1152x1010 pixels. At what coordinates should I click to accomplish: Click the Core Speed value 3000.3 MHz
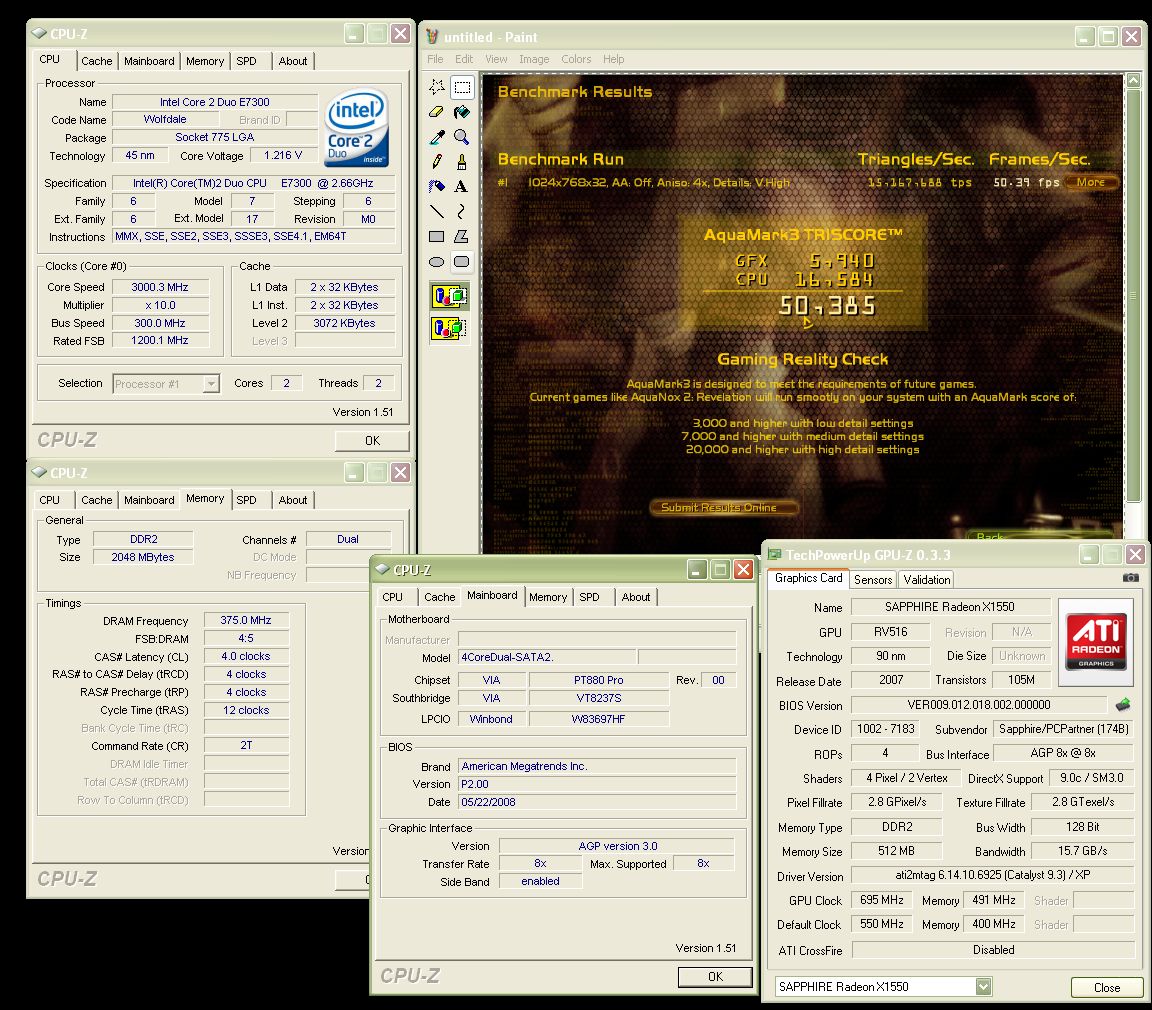tap(160, 287)
